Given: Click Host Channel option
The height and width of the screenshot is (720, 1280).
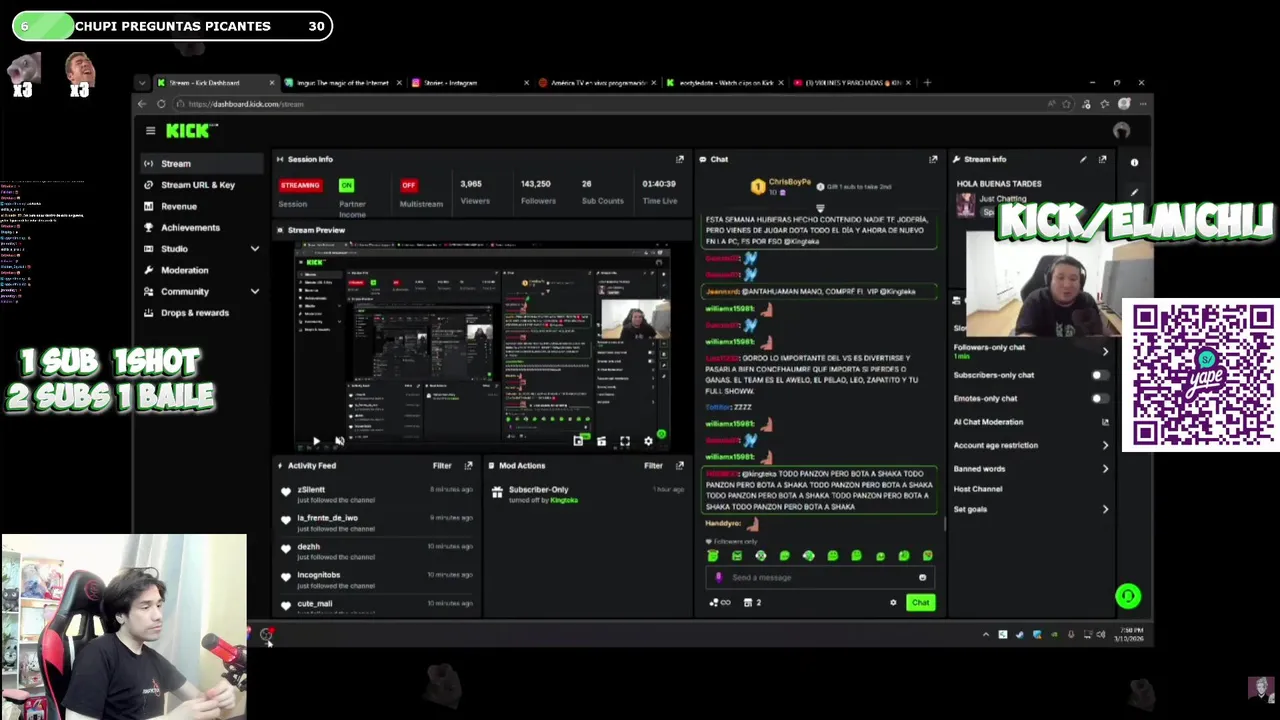Looking at the screenshot, I should point(978,489).
